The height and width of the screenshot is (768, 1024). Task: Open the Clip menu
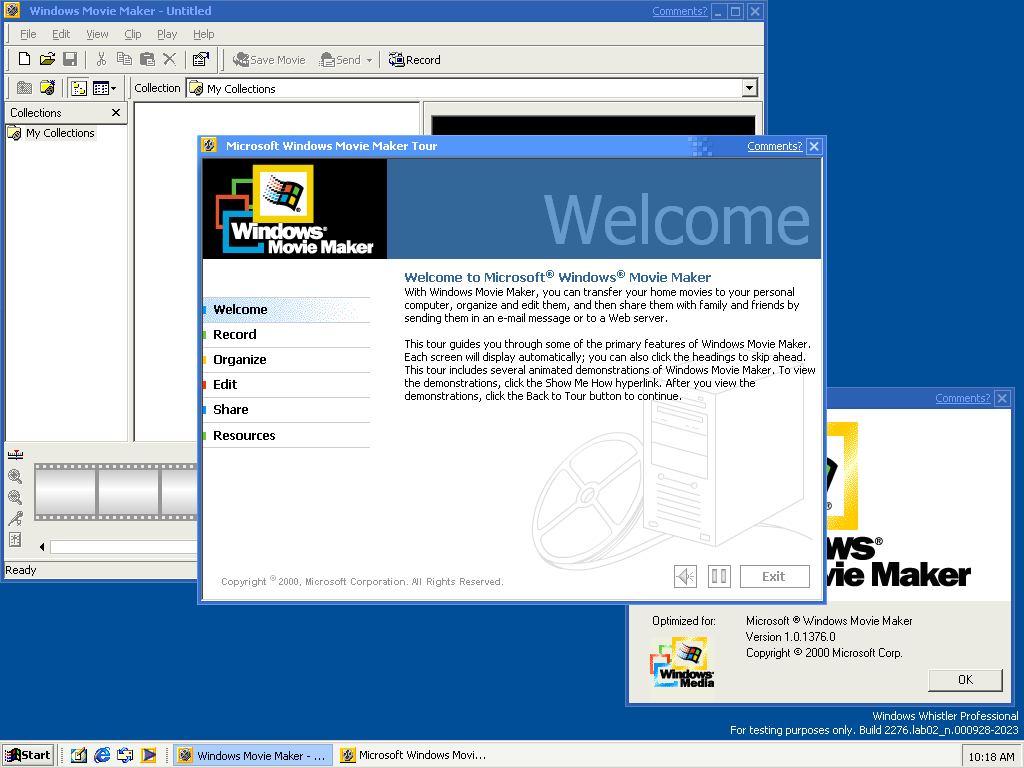click(x=132, y=34)
